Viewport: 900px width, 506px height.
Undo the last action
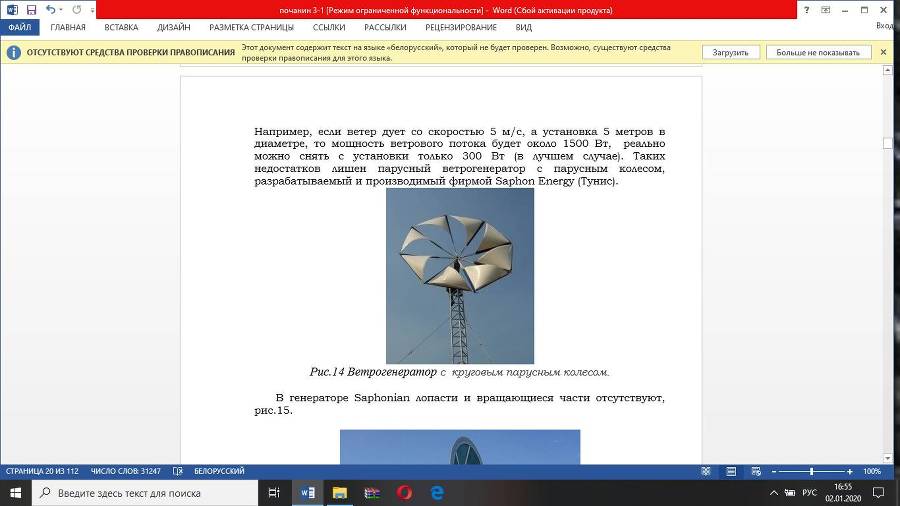coord(51,10)
